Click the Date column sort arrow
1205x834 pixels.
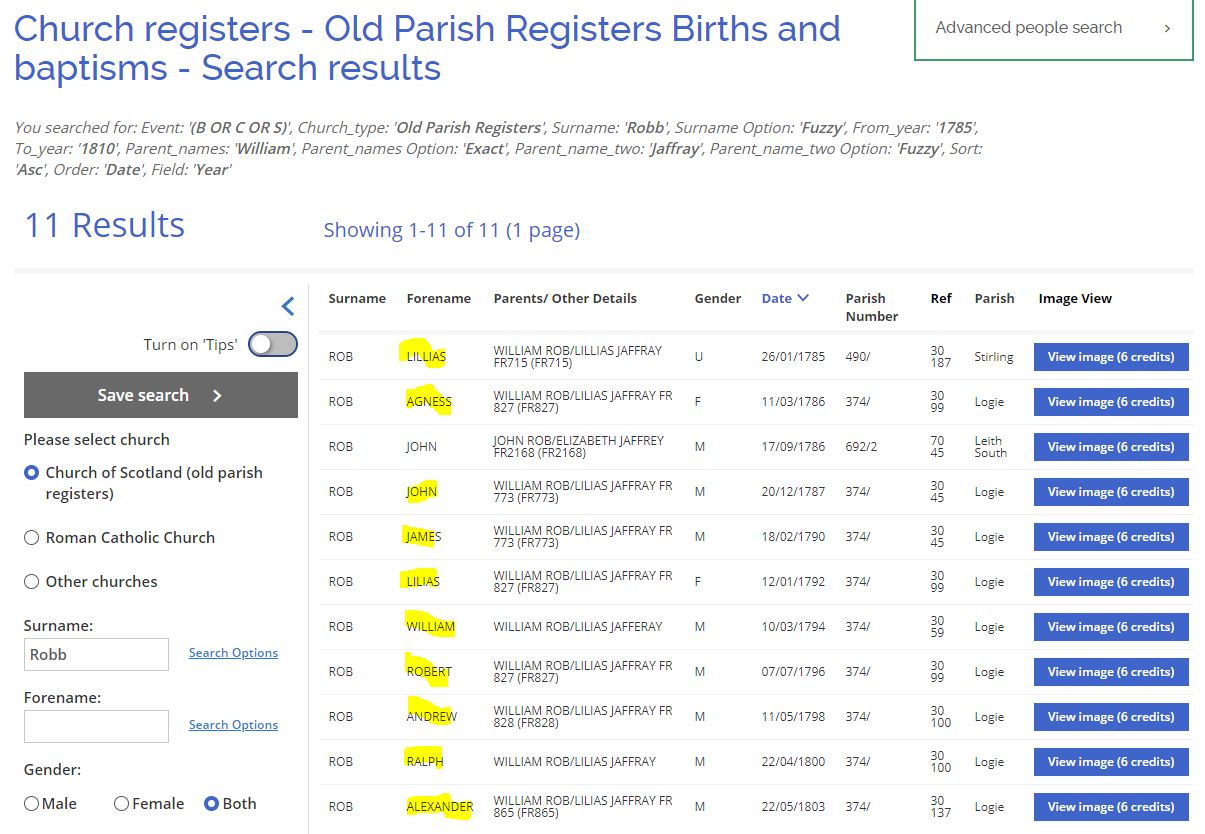tap(803, 298)
